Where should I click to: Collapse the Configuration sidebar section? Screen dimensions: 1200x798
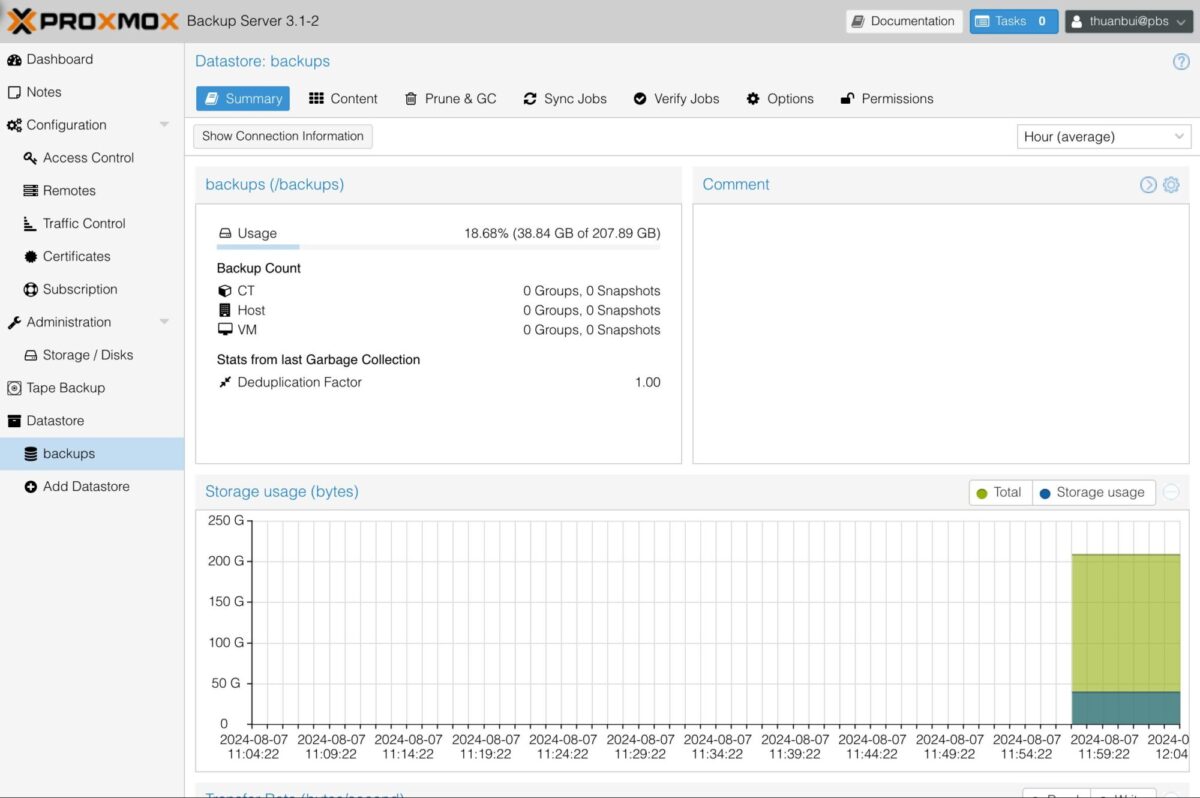coord(164,124)
